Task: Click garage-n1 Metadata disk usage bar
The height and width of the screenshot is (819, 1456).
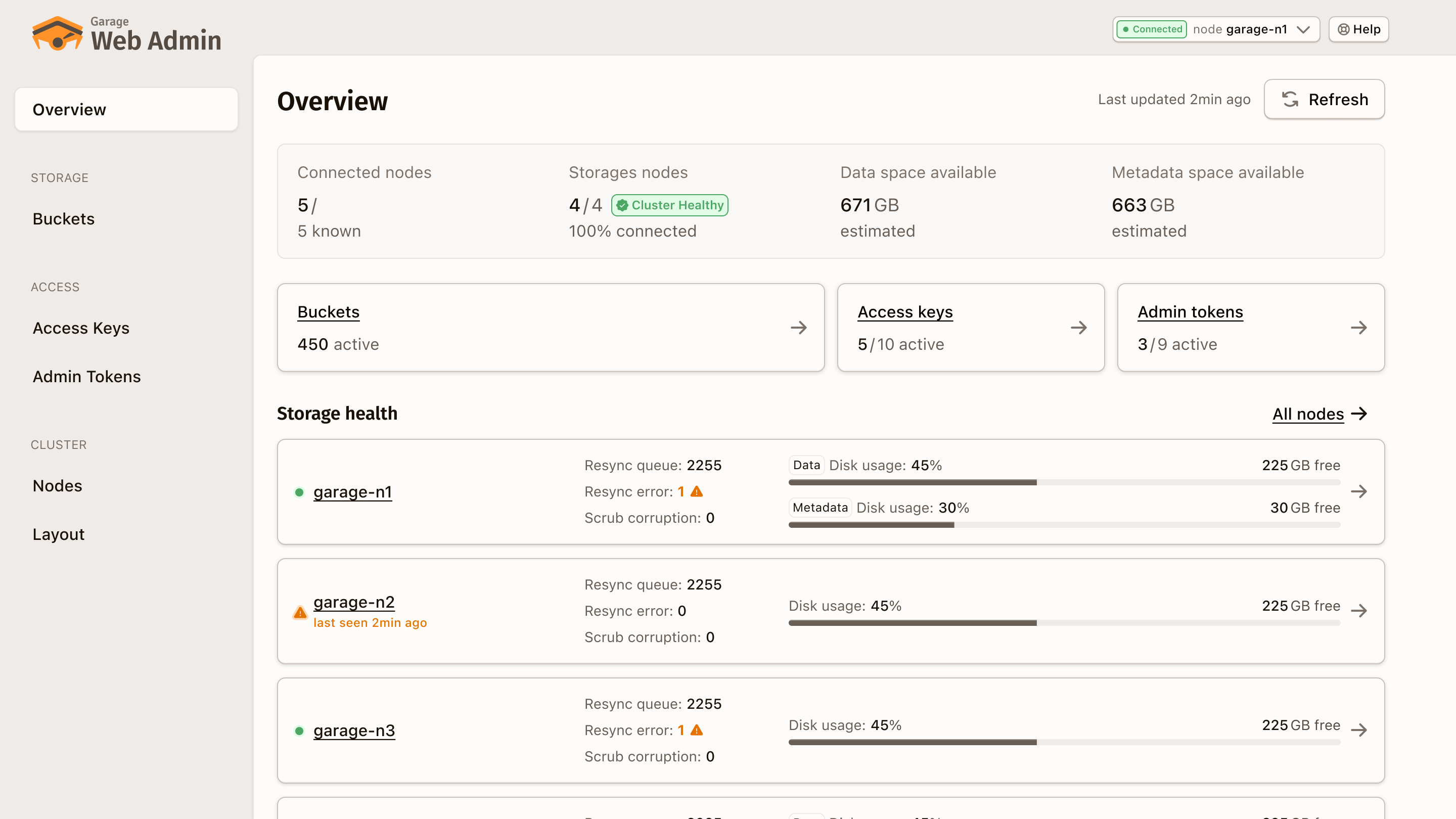Action: pos(1064,525)
